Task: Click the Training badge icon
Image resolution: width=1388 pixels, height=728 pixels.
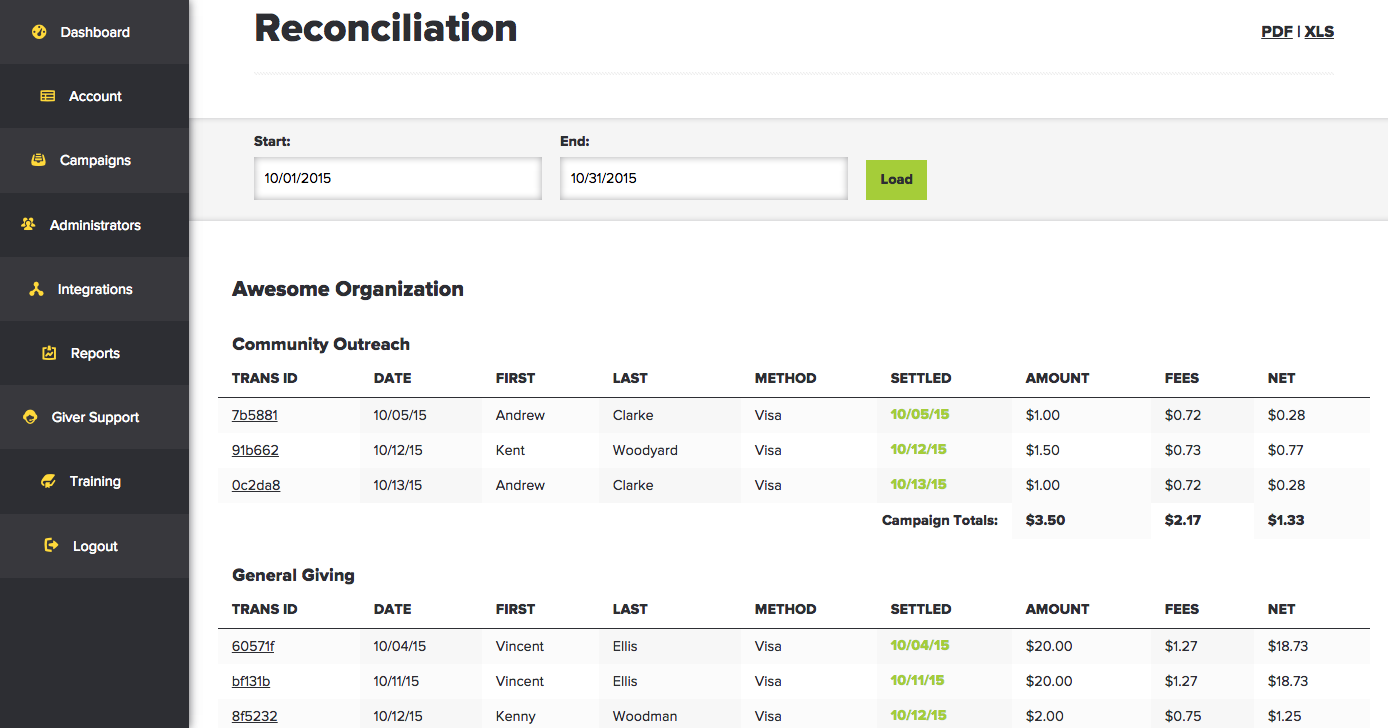Action: point(47,481)
